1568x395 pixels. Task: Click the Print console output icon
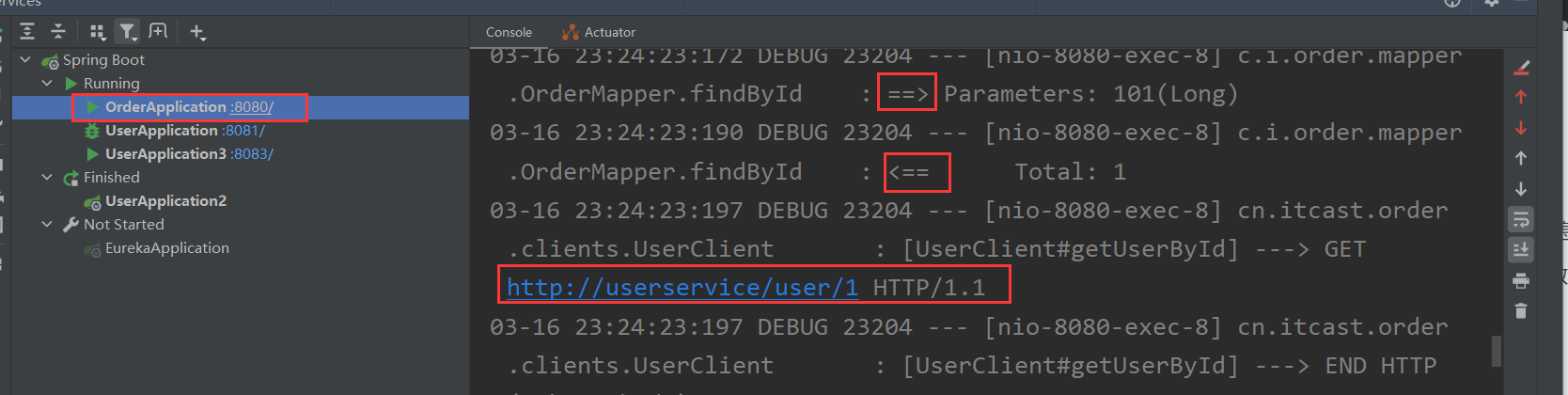(1520, 280)
